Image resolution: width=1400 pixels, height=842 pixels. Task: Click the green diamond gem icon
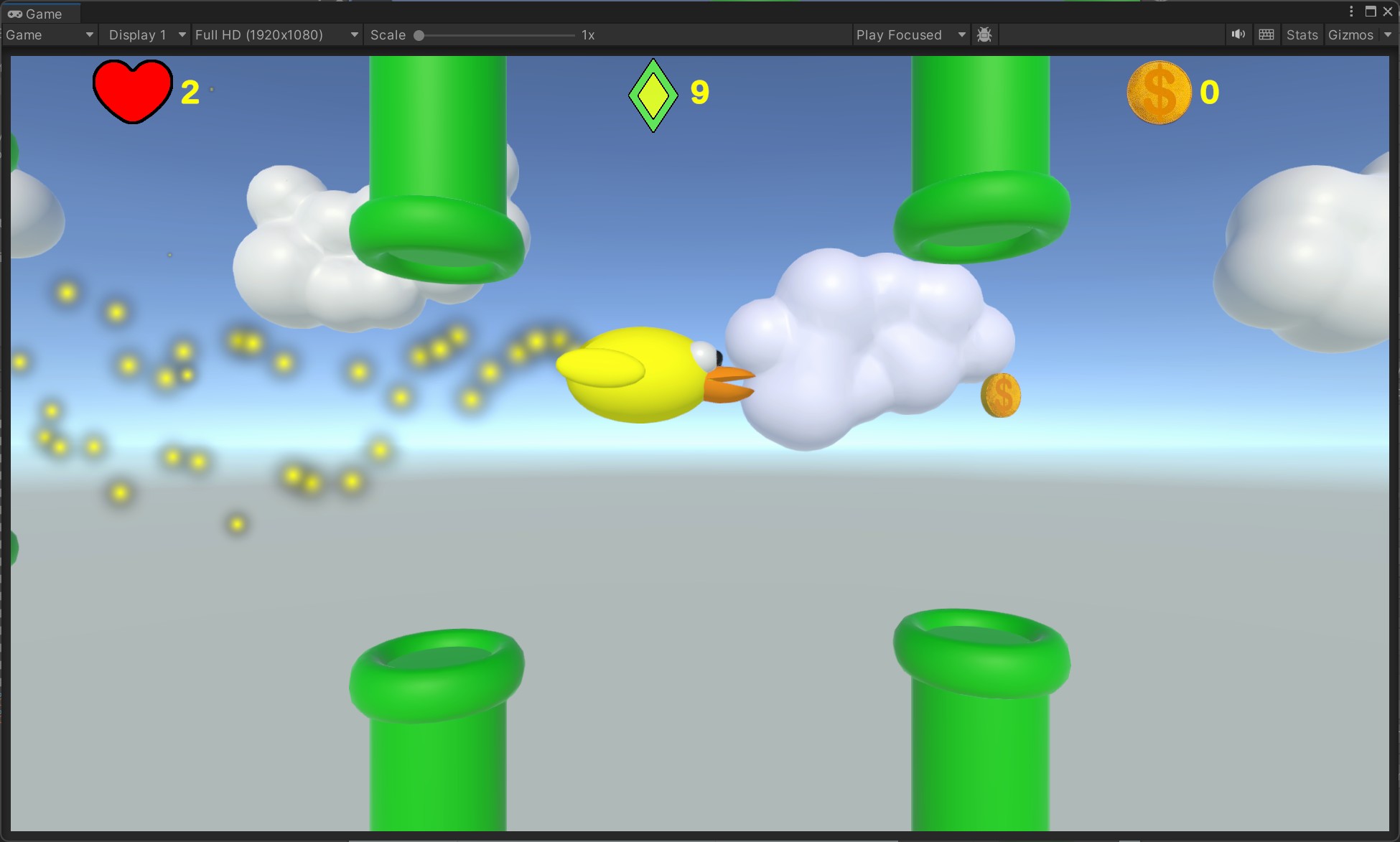[653, 95]
